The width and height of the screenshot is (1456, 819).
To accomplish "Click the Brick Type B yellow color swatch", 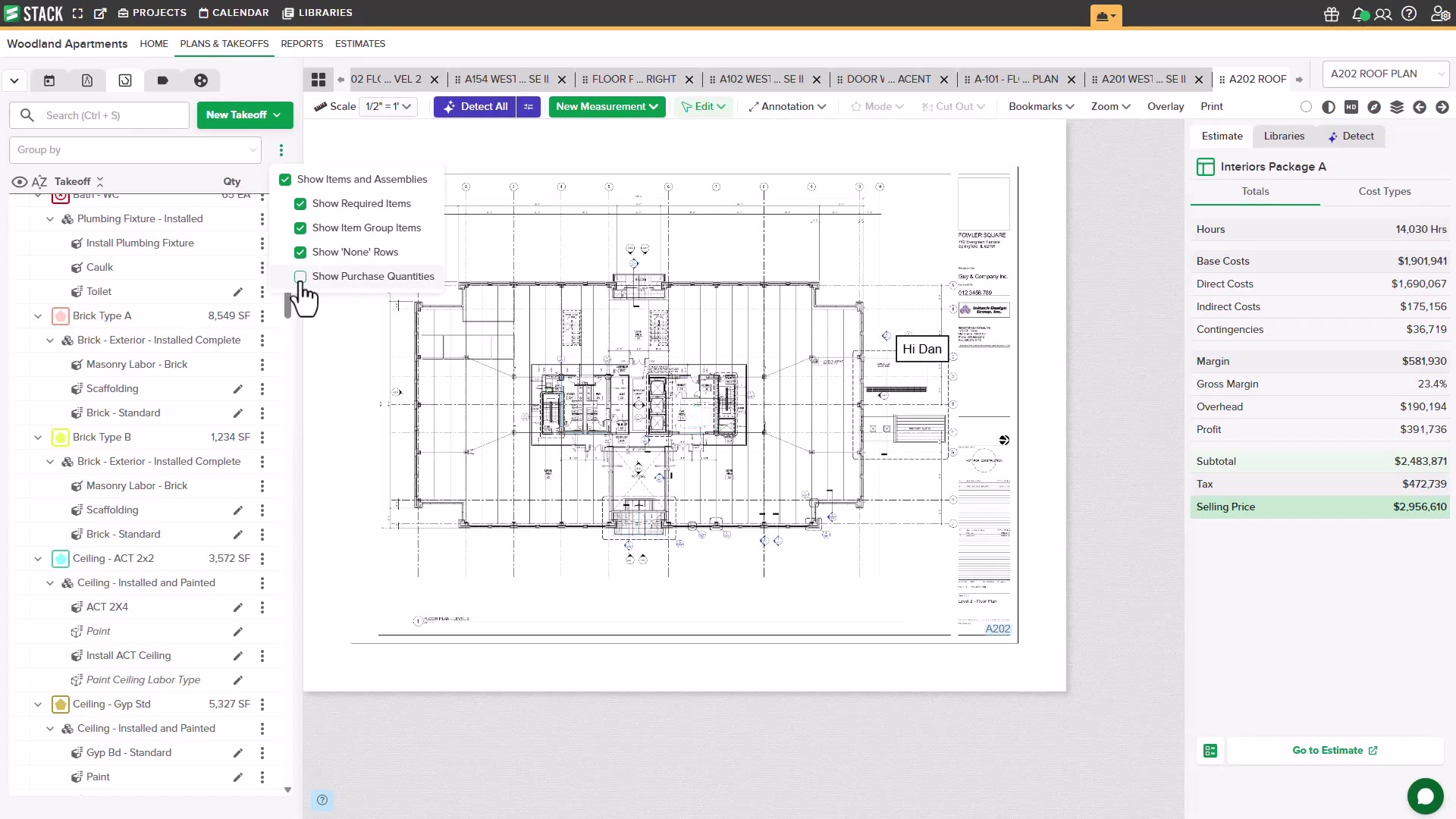I will point(61,438).
